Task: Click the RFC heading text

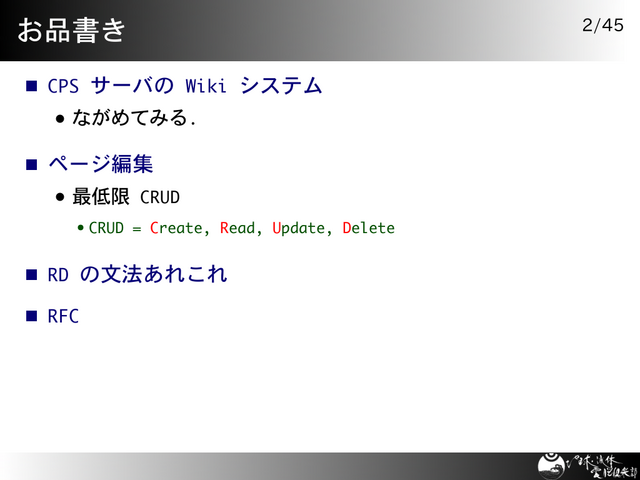Action: (x=63, y=317)
